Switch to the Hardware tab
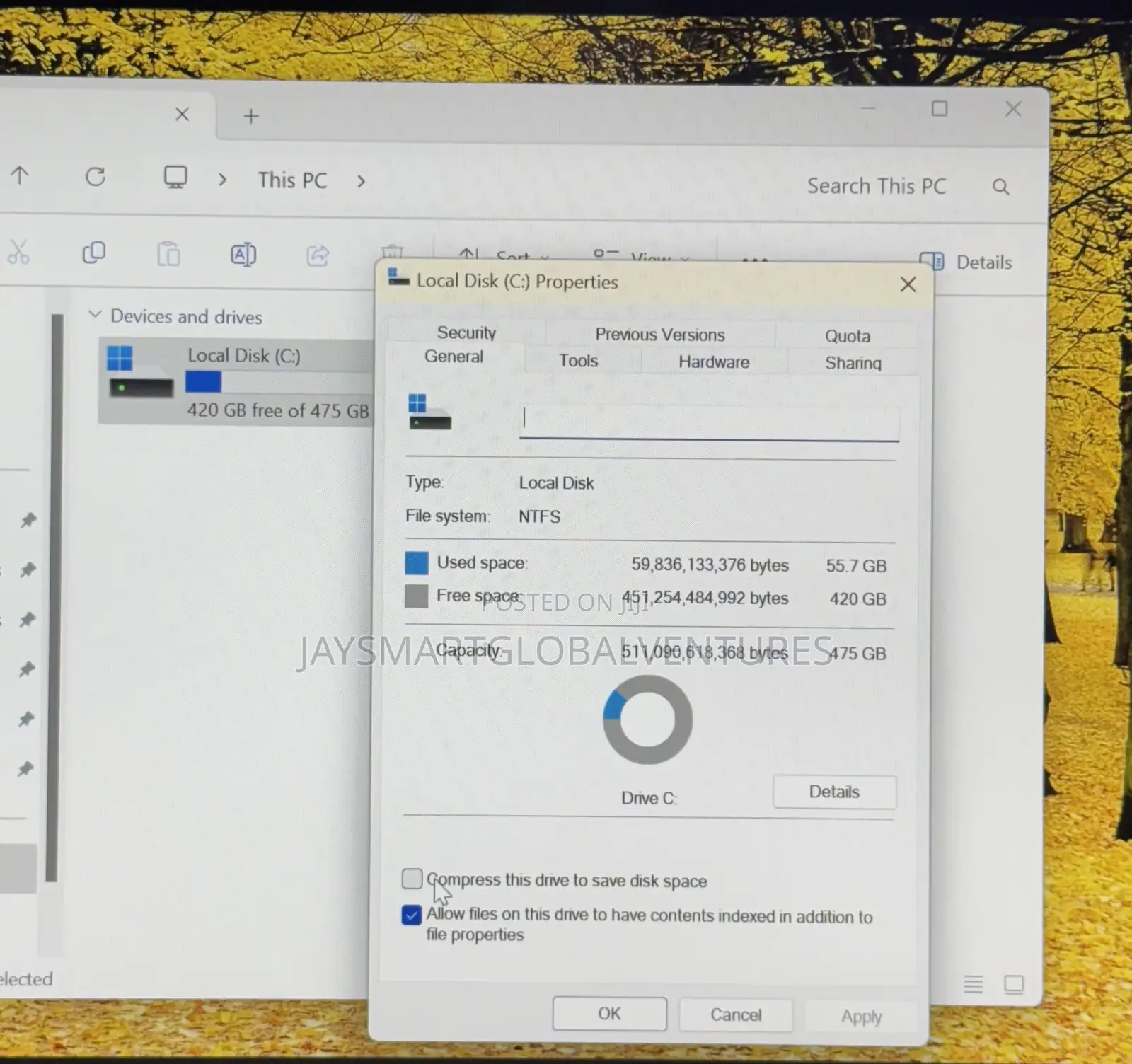1132x1064 pixels. click(x=714, y=362)
